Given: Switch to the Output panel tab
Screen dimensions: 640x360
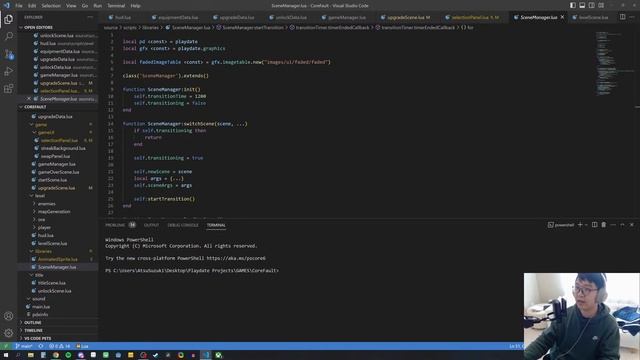Looking at the screenshot, I should (x=151, y=225).
